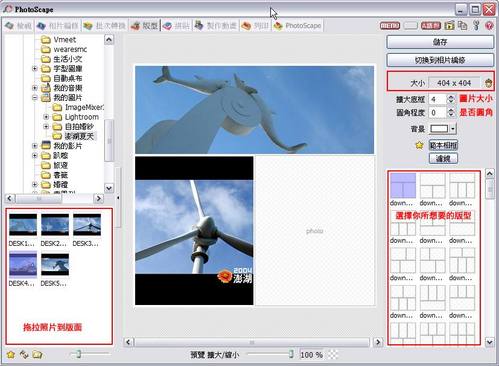Click the film-folder icon in top toolbar

[449, 26]
